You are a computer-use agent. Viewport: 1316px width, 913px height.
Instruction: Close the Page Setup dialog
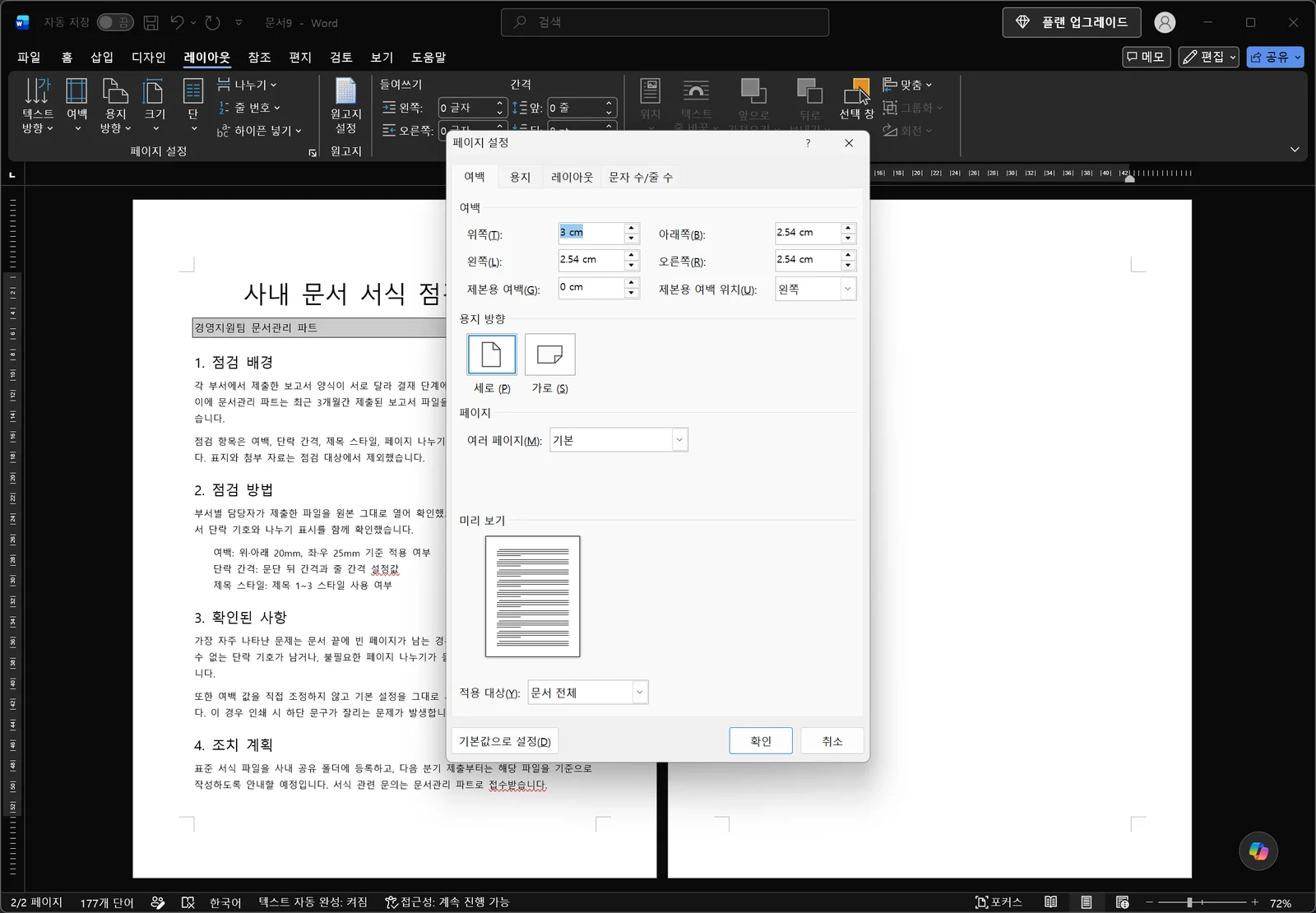click(849, 143)
